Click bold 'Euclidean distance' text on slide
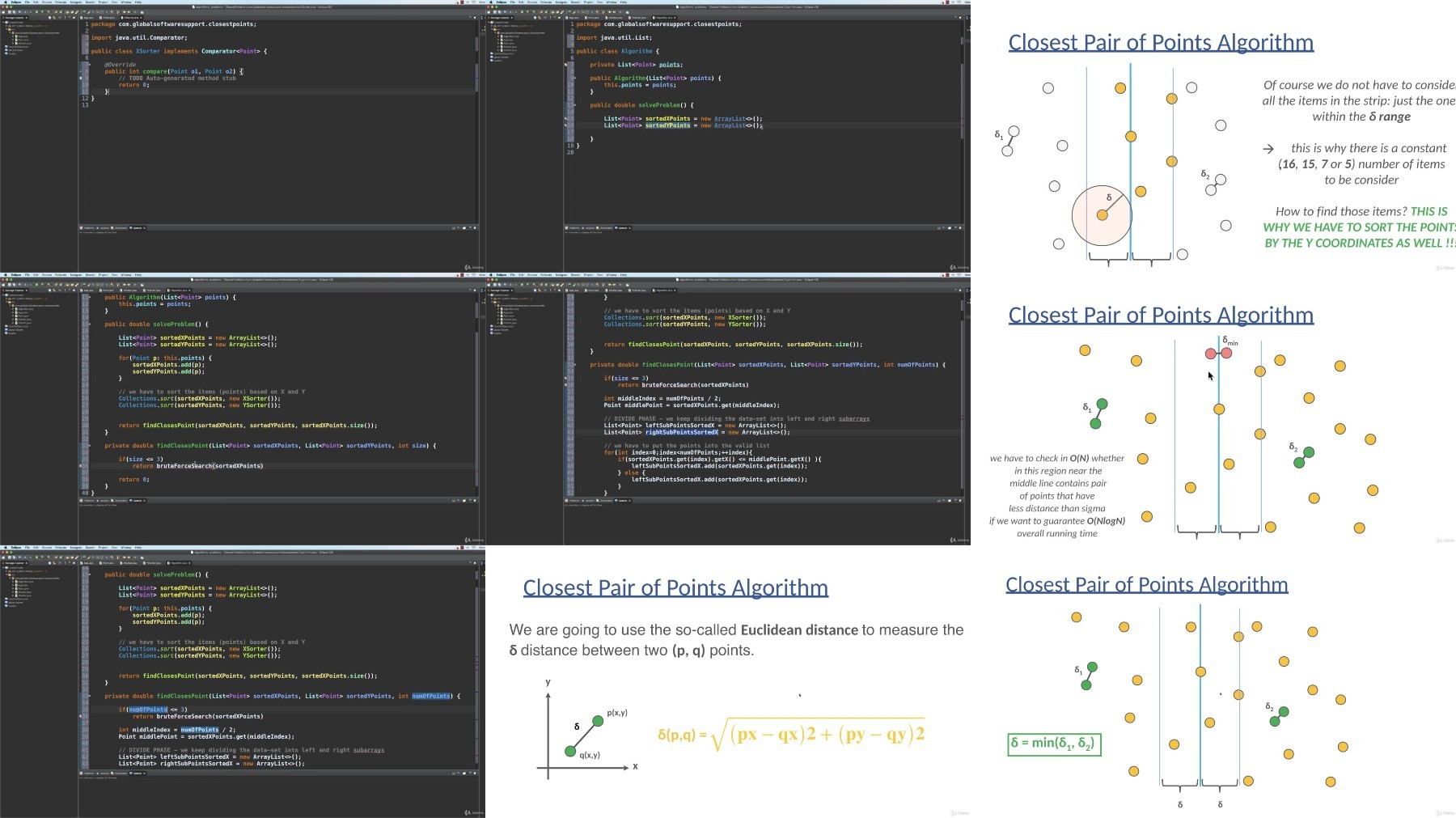Image resolution: width=1456 pixels, height=818 pixels. tap(799, 629)
